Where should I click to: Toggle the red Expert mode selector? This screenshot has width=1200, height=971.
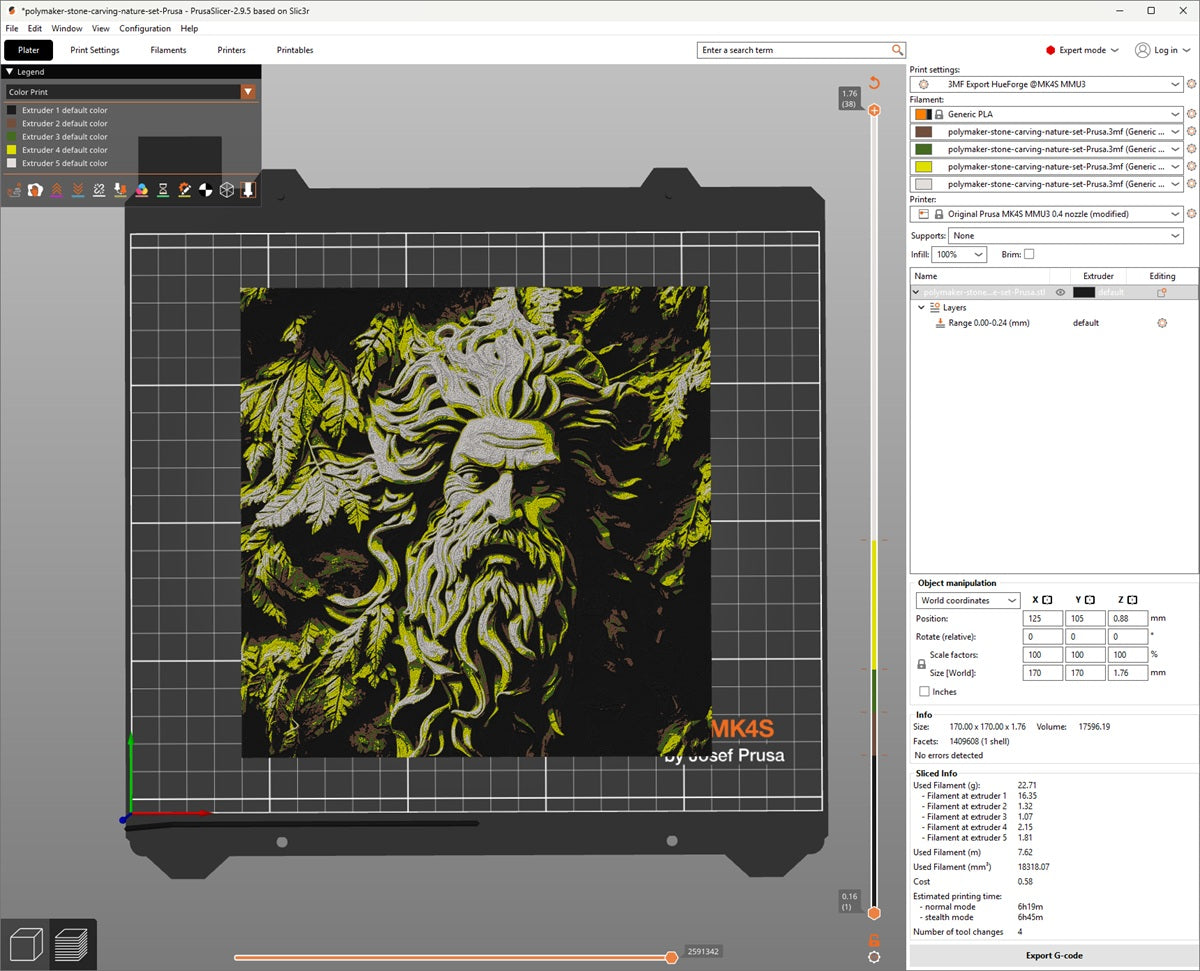click(1082, 50)
